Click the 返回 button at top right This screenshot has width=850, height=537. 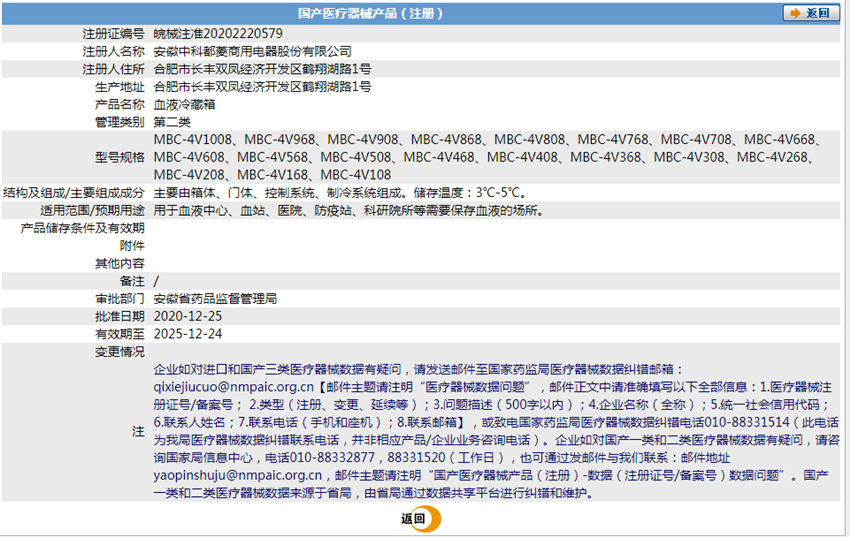(x=811, y=13)
